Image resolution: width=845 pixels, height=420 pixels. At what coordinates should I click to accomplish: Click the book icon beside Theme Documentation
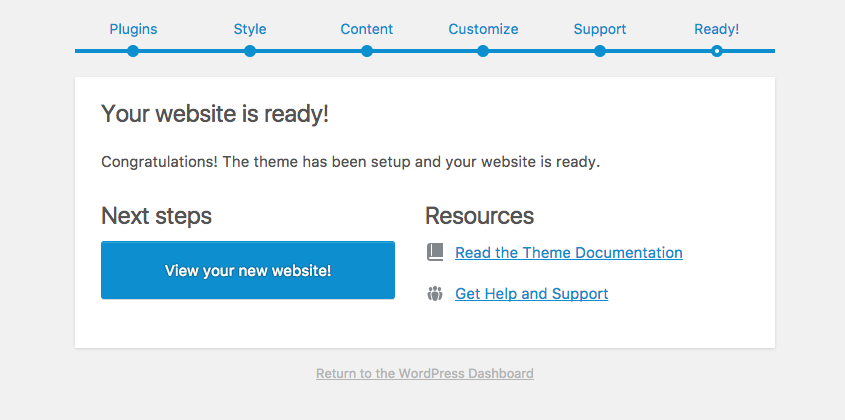(434, 253)
